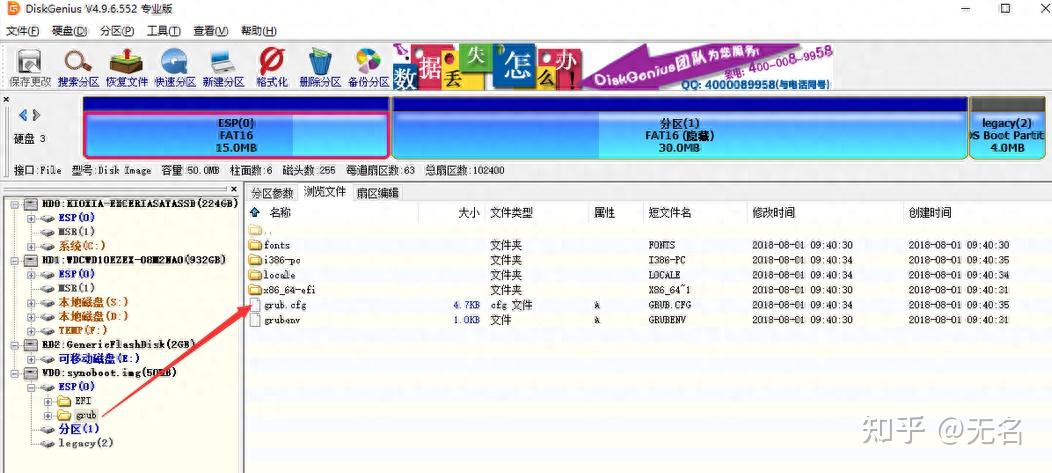The width and height of the screenshot is (1052, 473).
Task: Click the GRUBENV short name cell
Action: [x=667, y=320]
